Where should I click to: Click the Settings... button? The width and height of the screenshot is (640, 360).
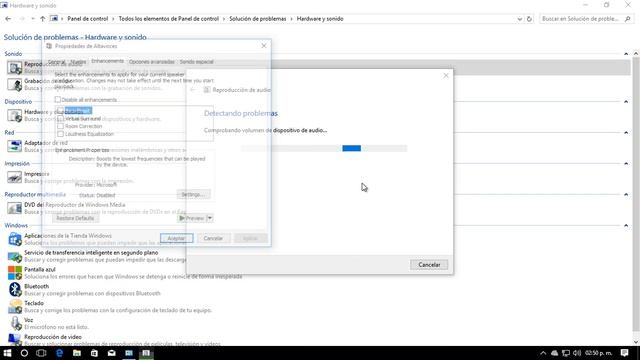tap(193, 194)
